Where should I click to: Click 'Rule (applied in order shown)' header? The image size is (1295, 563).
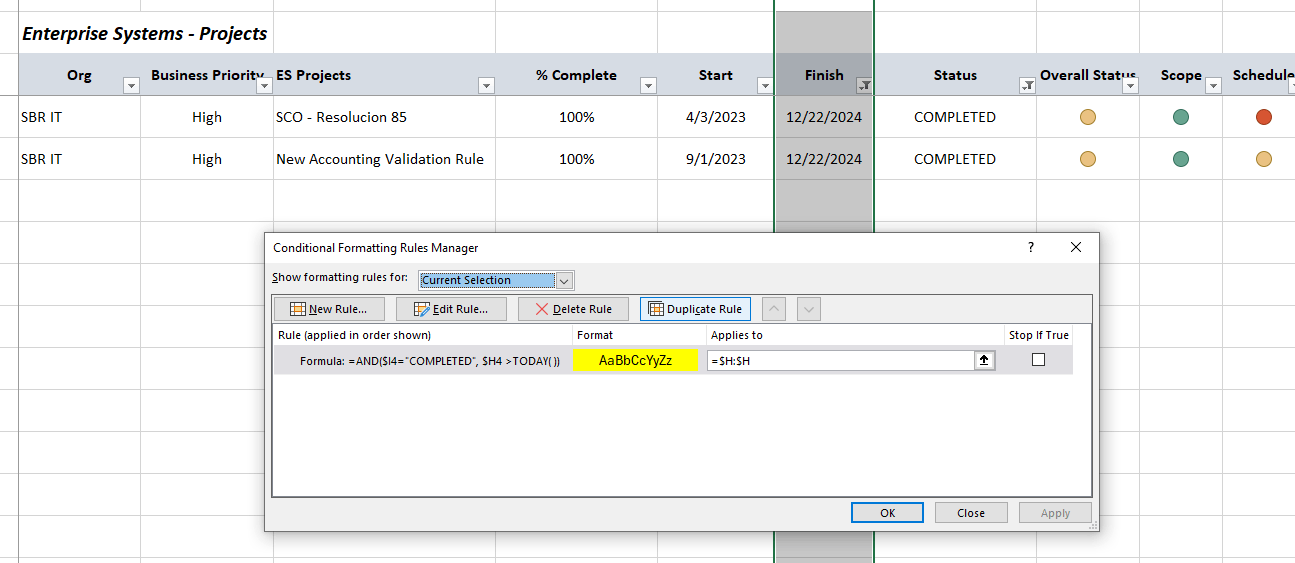pos(354,335)
